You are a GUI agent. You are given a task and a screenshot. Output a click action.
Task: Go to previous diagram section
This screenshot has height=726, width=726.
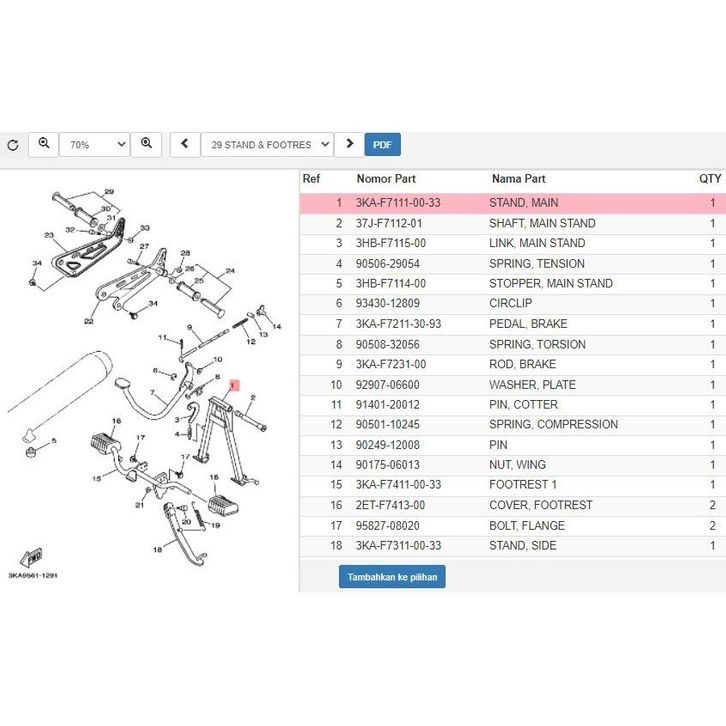click(x=185, y=145)
